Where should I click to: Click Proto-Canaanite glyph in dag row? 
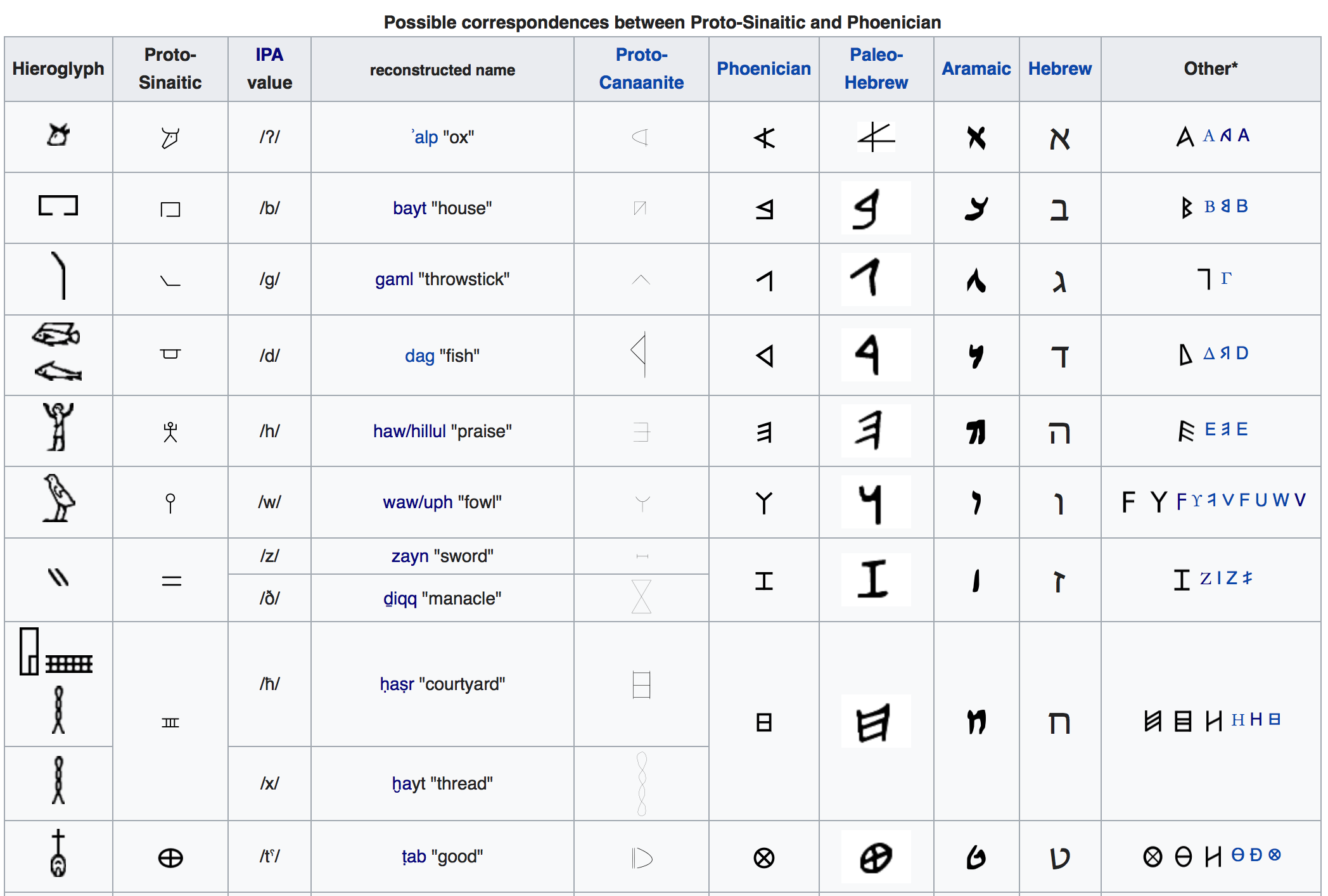tap(641, 354)
